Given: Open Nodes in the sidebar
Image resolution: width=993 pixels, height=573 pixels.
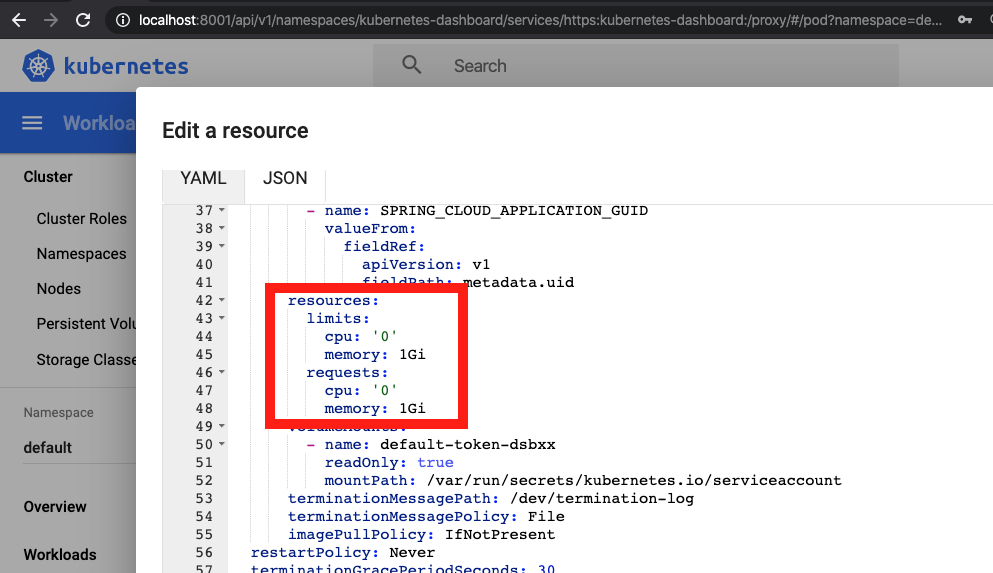Looking at the screenshot, I should pos(59,289).
